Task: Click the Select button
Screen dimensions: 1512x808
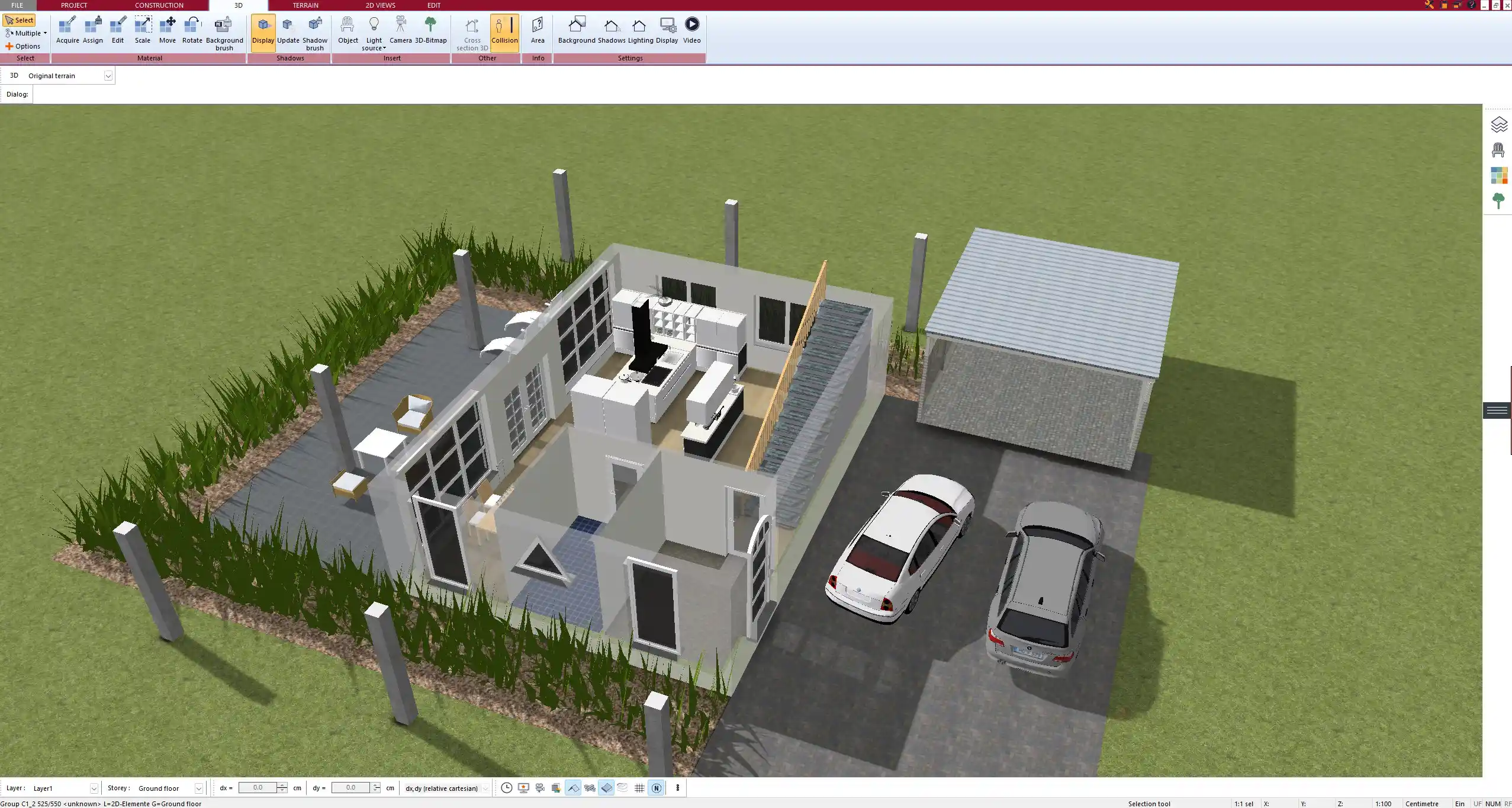Action: 20,20
